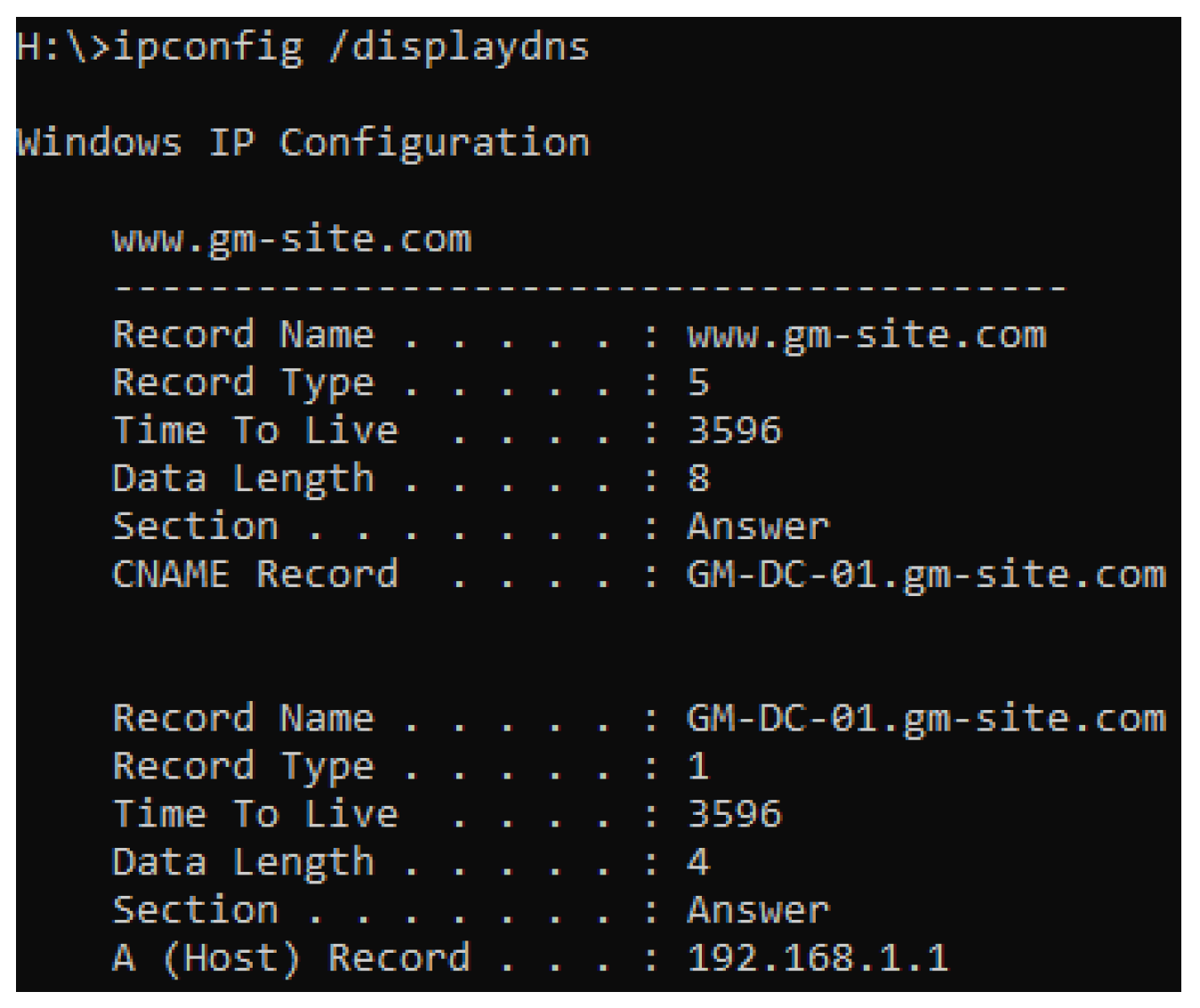Click the 'Windows IP Configuration' heading line
The height and width of the screenshot is (1008, 1200).
click(302, 142)
